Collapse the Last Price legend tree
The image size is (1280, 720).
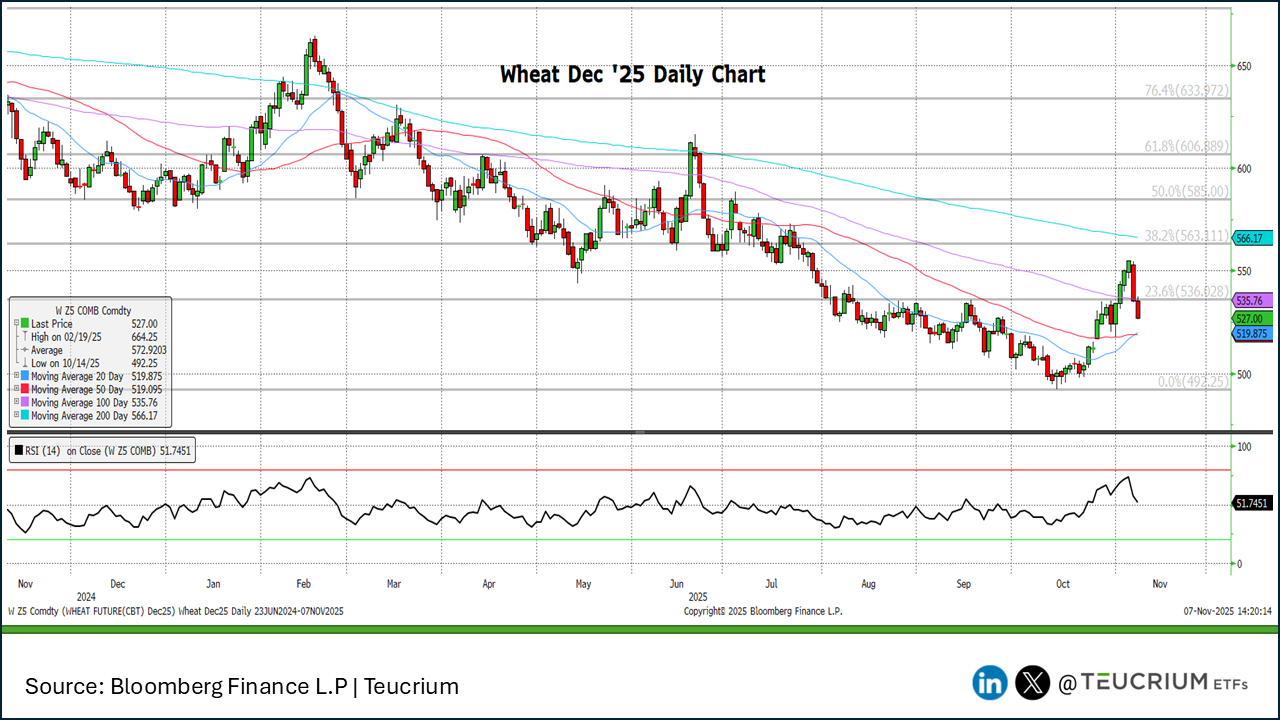point(14,324)
